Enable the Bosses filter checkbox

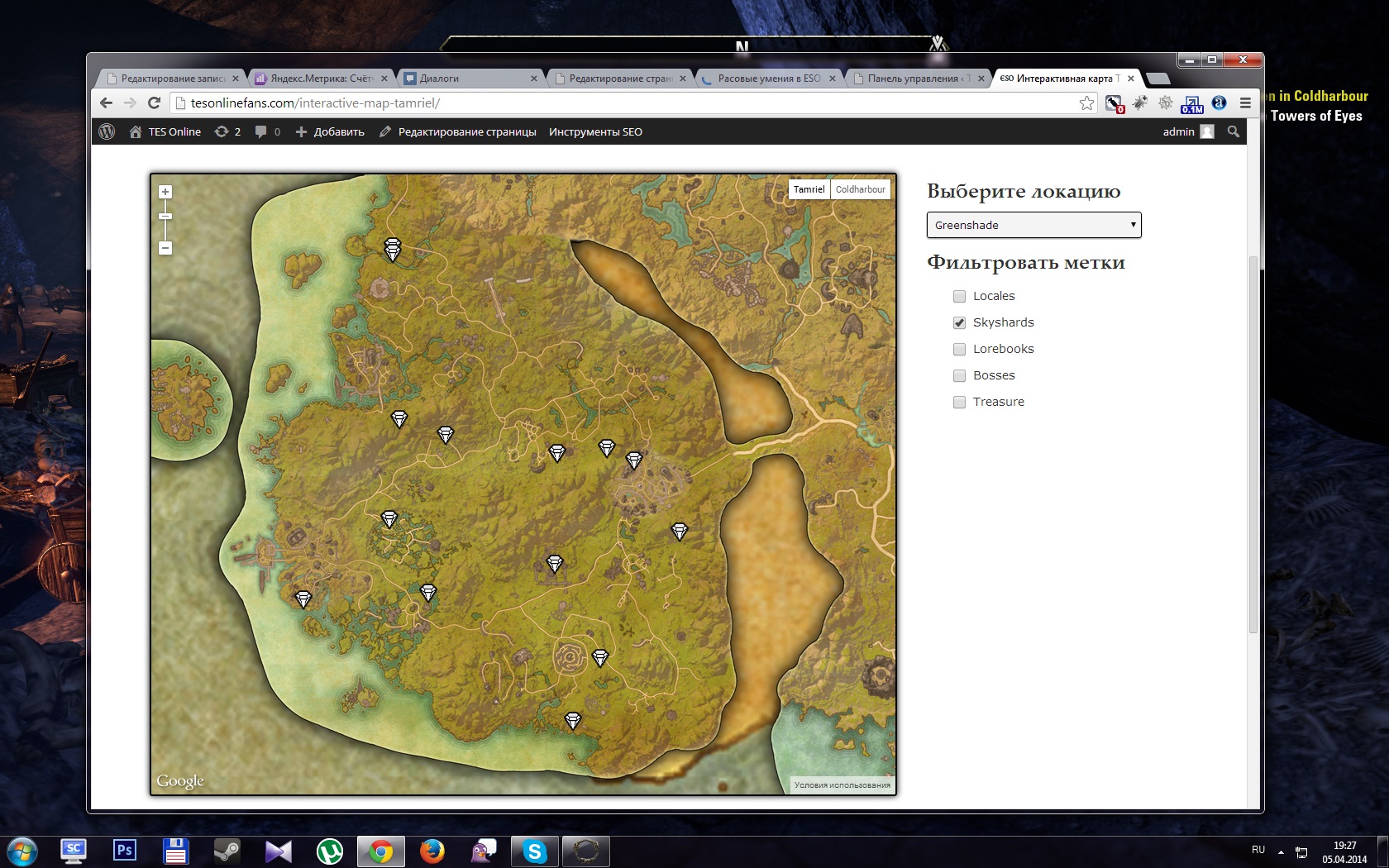[x=959, y=375]
